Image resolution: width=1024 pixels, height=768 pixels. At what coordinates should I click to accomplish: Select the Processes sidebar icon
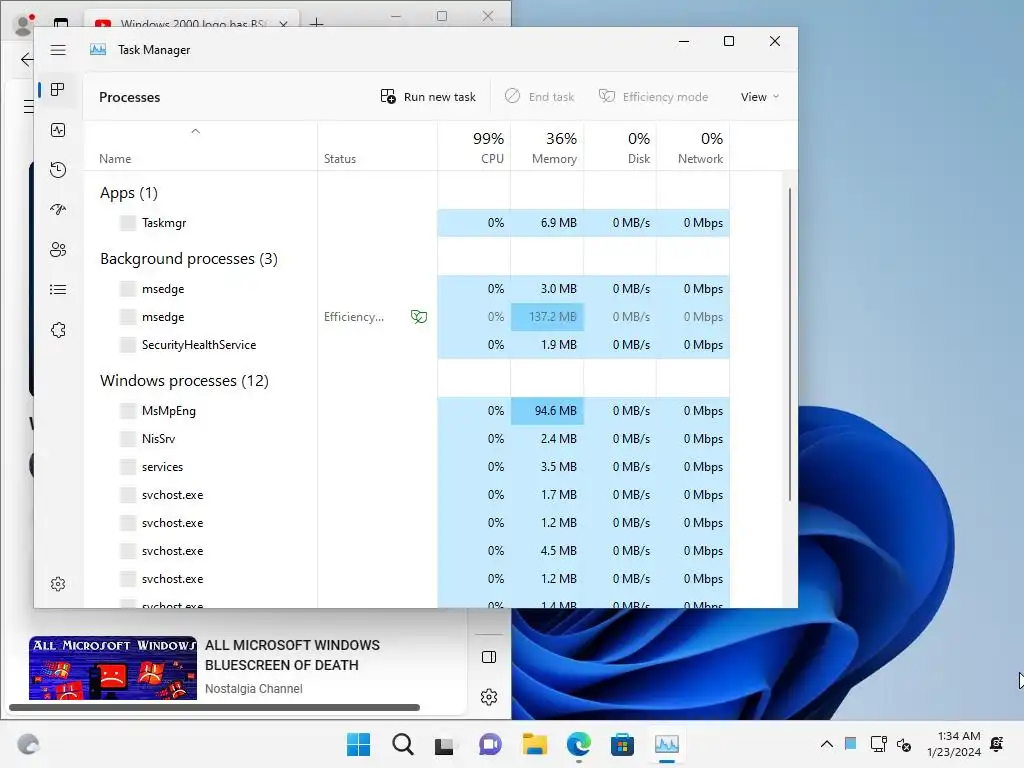[58, 89]
